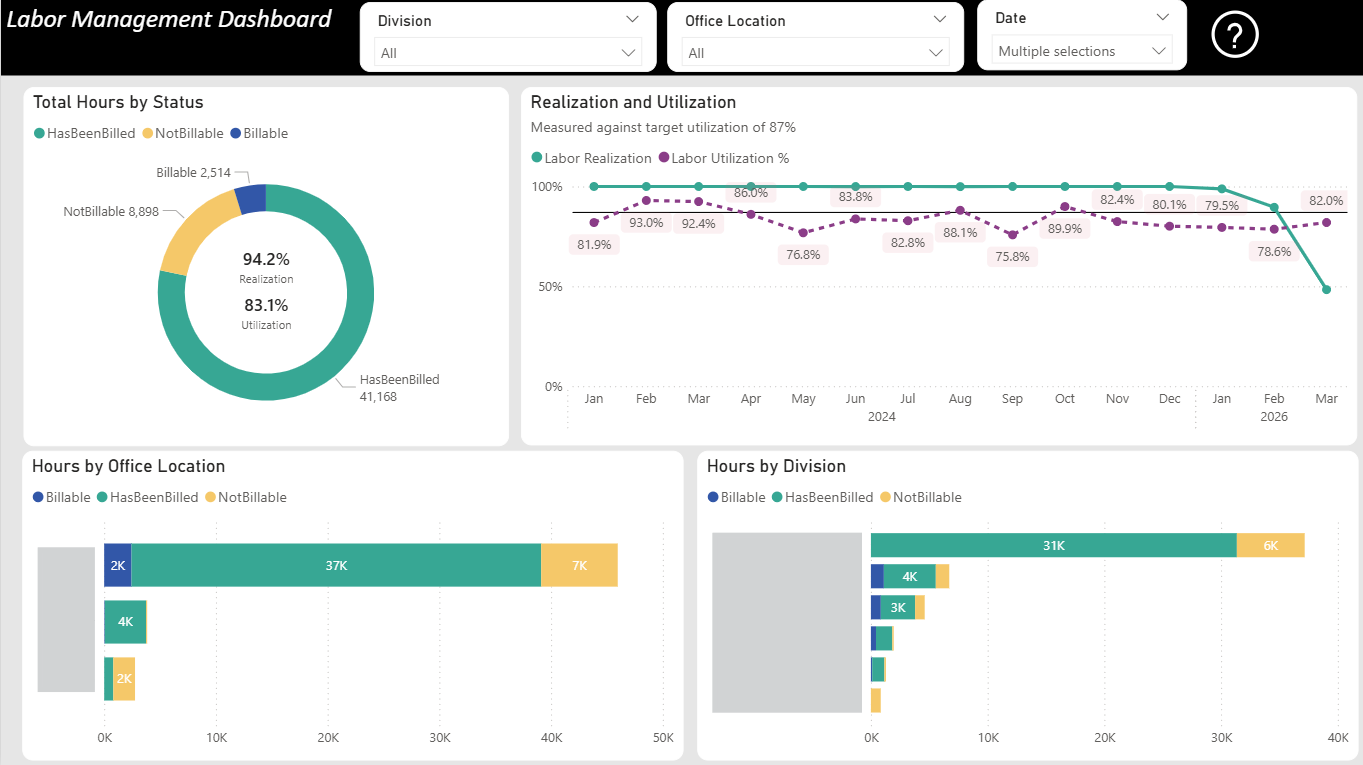This screenshot has height=765, width=1363.
Task: Click the '41,168' HasBeenBilled donut label
Action: point(380,397)
